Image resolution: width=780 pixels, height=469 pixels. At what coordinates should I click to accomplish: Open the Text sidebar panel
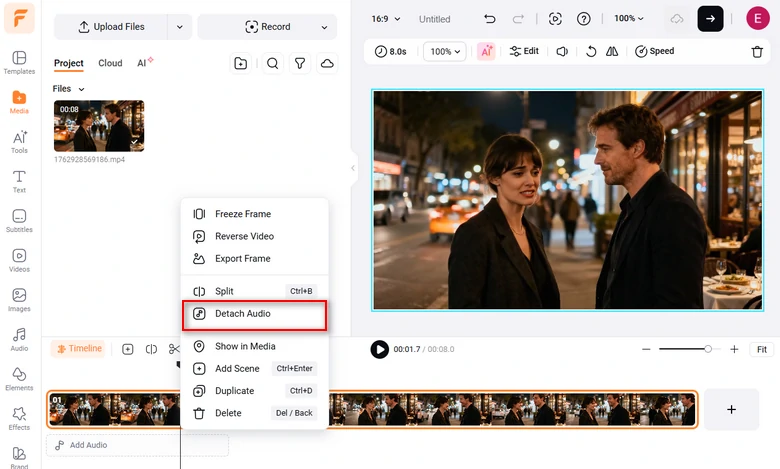click(19, 181)
